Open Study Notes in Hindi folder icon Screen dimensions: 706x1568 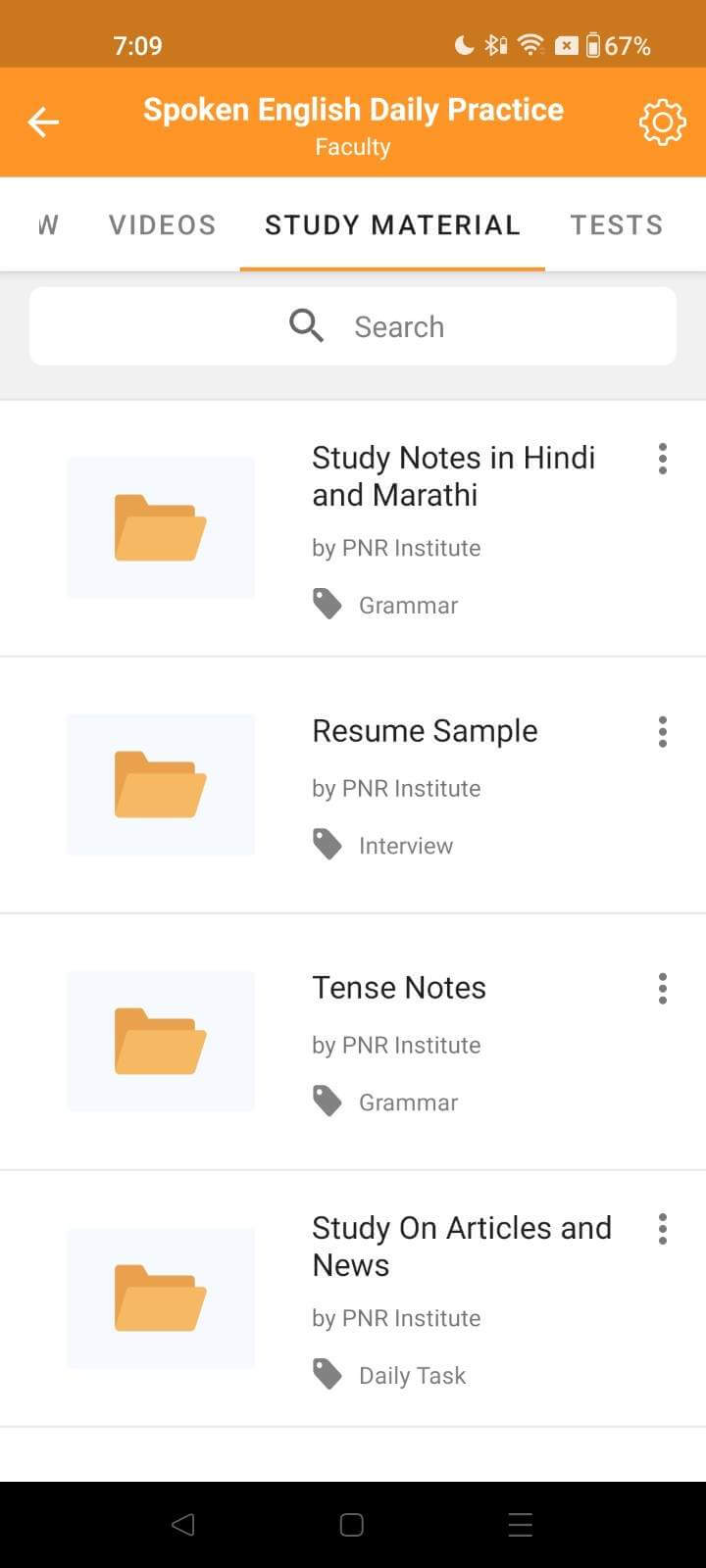coord(161,527)
